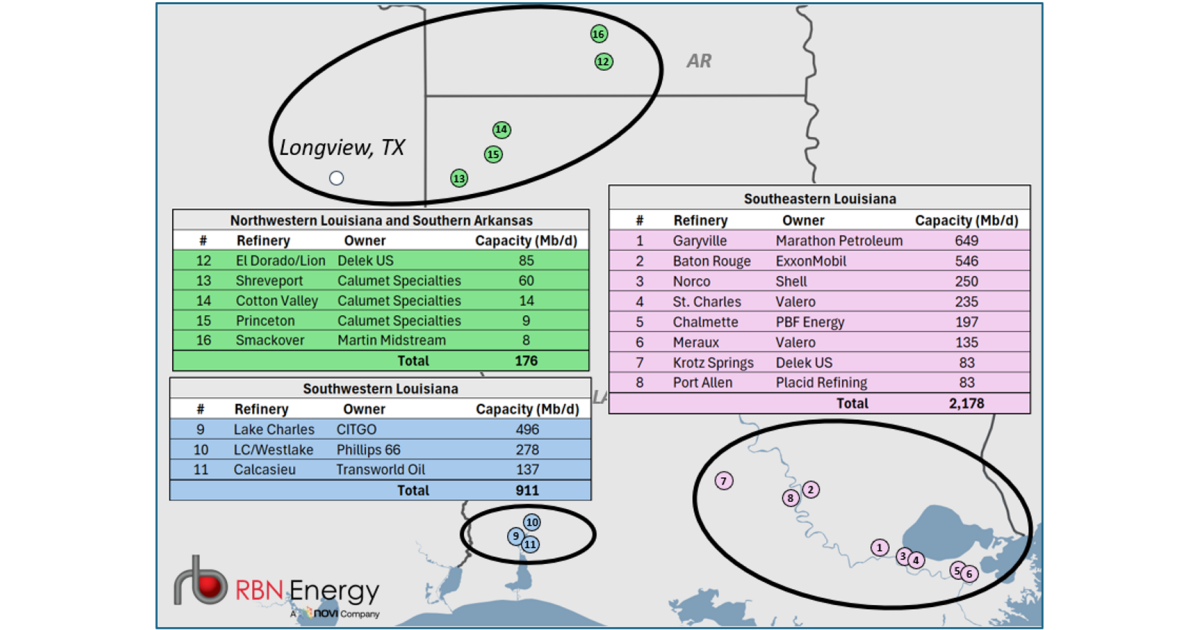Click the Delek US owner cell for Krotz Springs
This screenshot has height=630, width=1200.
pos(804,362)
